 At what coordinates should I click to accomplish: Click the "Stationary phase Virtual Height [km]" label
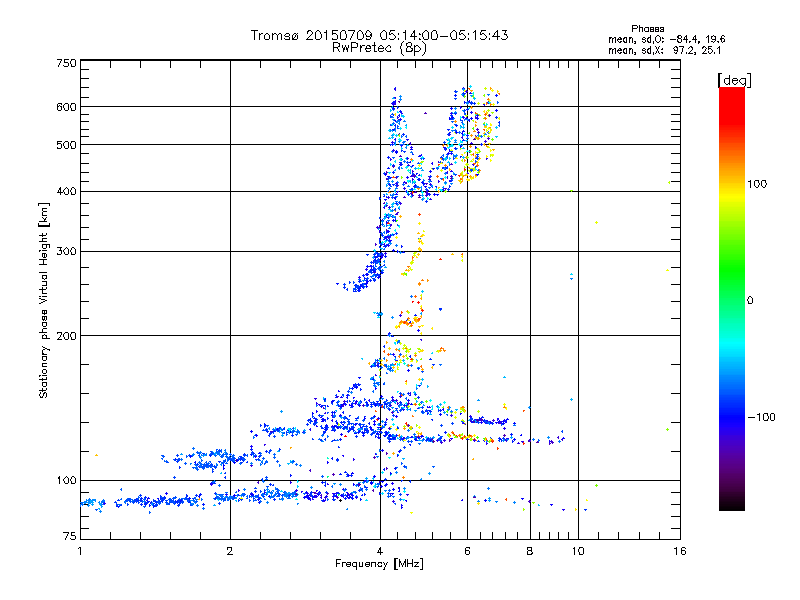[43, 300]
